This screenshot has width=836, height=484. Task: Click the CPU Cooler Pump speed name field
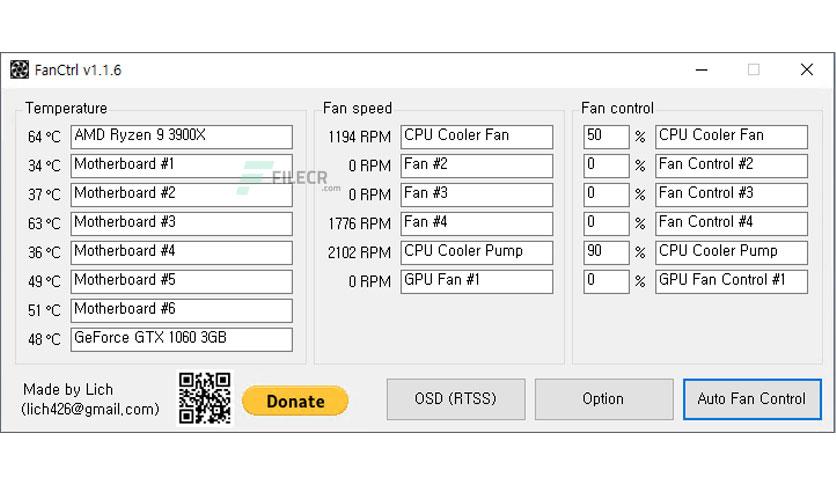477,253
